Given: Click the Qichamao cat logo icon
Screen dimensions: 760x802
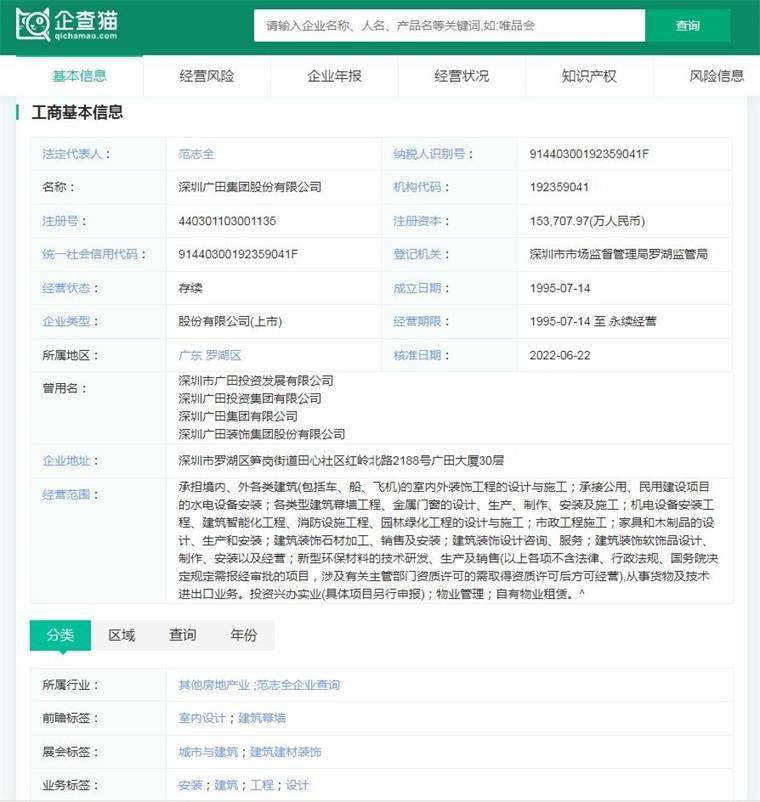Looking at the screenshot, I should [x=33, y=25].
